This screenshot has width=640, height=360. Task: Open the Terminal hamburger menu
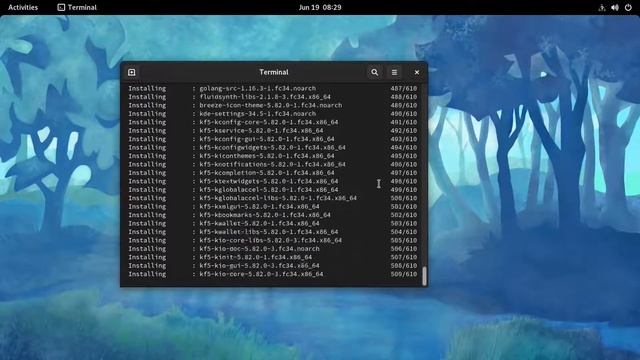tap(394, 72)
